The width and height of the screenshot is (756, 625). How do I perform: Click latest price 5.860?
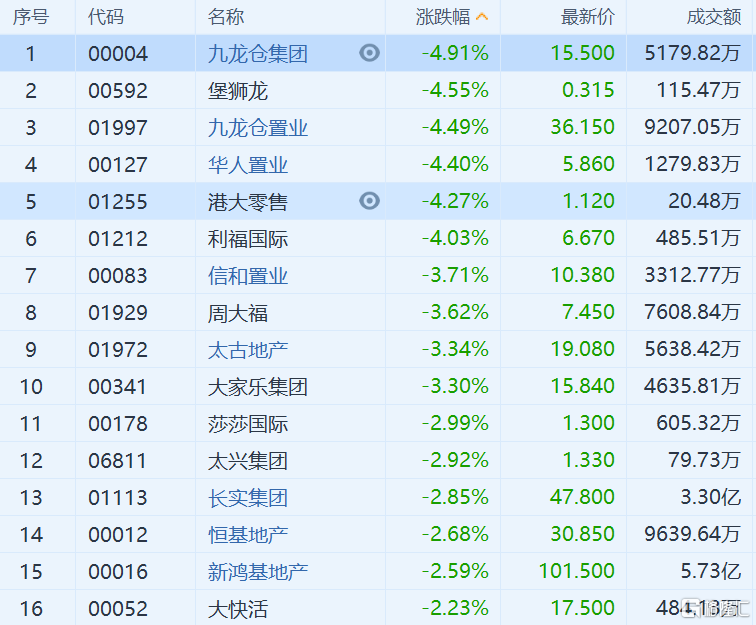click(589, 164)
